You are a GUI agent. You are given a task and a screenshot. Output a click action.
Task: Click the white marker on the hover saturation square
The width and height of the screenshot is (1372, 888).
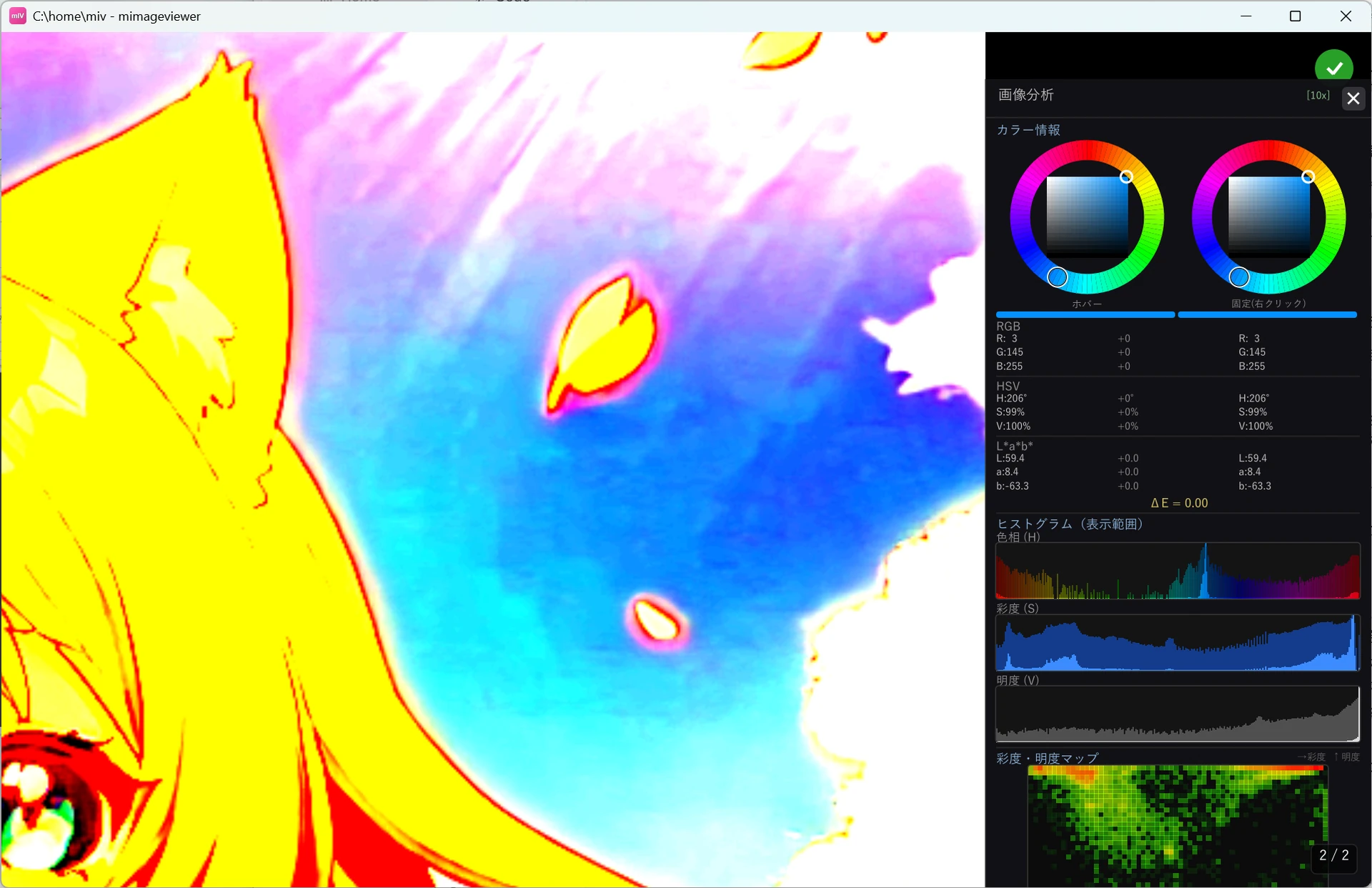[x=1125, y=176]
